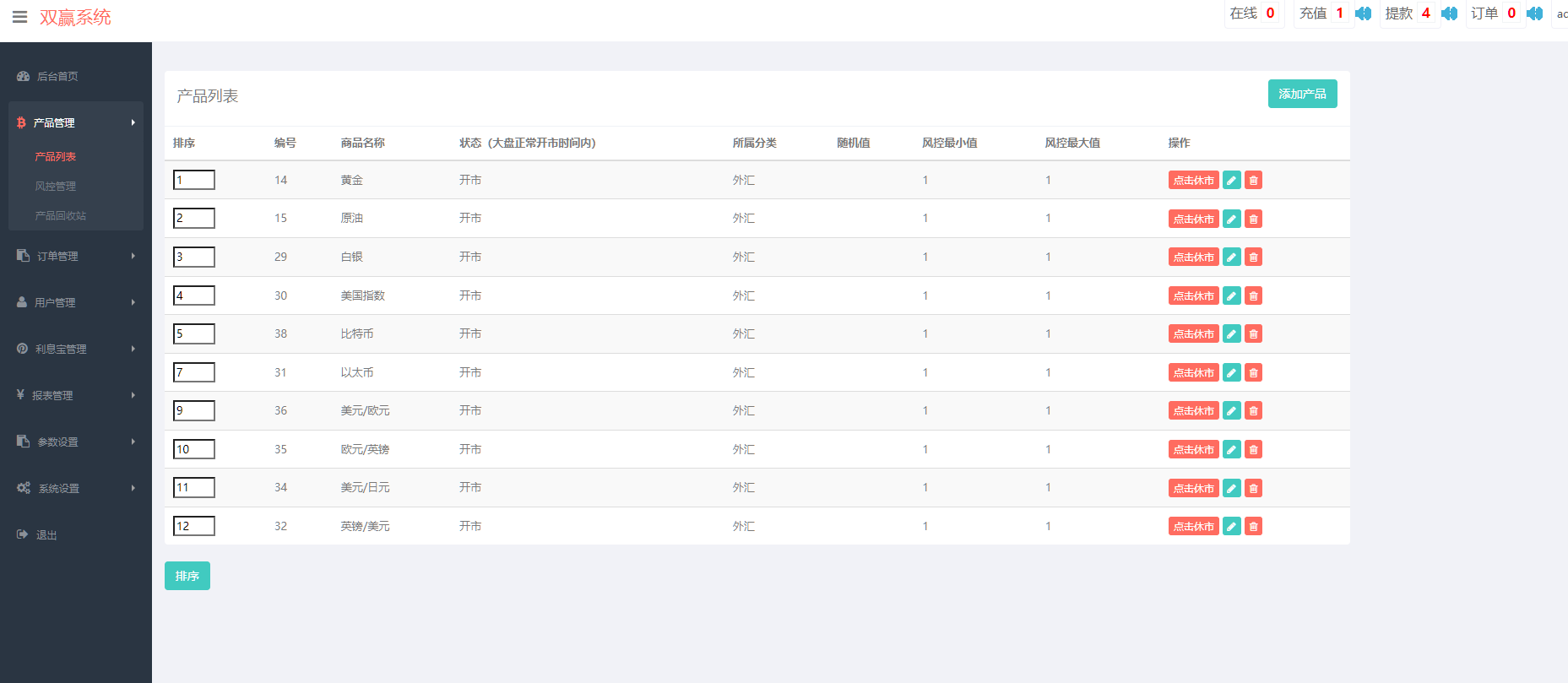Switch 欧元/英镑 market off with 点击休市

pyautogui.click(x=1193, y=450)
